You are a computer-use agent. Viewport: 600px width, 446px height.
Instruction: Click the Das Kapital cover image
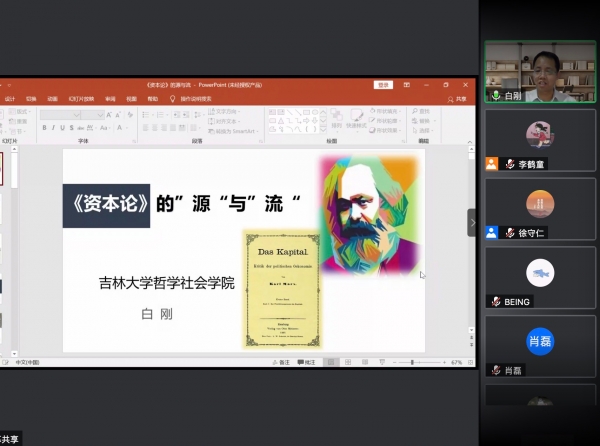[x=282, y=289]
